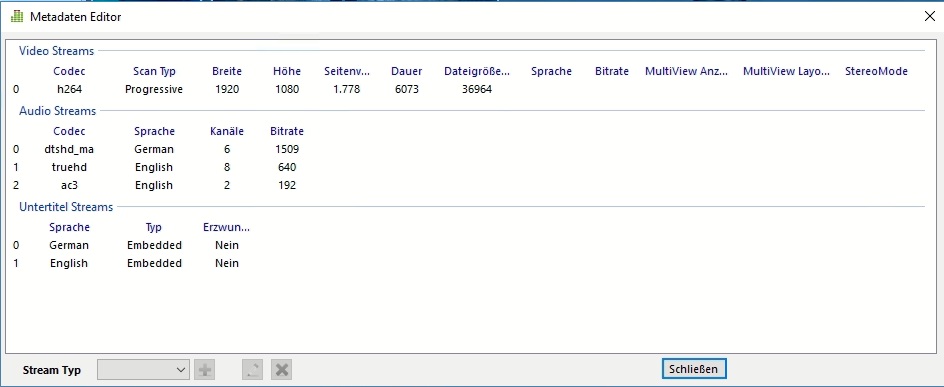Viewport: 944px width, 387px height.
Task: Click the 1.778 aspect ratio value
Action: (x=347, y=89)
